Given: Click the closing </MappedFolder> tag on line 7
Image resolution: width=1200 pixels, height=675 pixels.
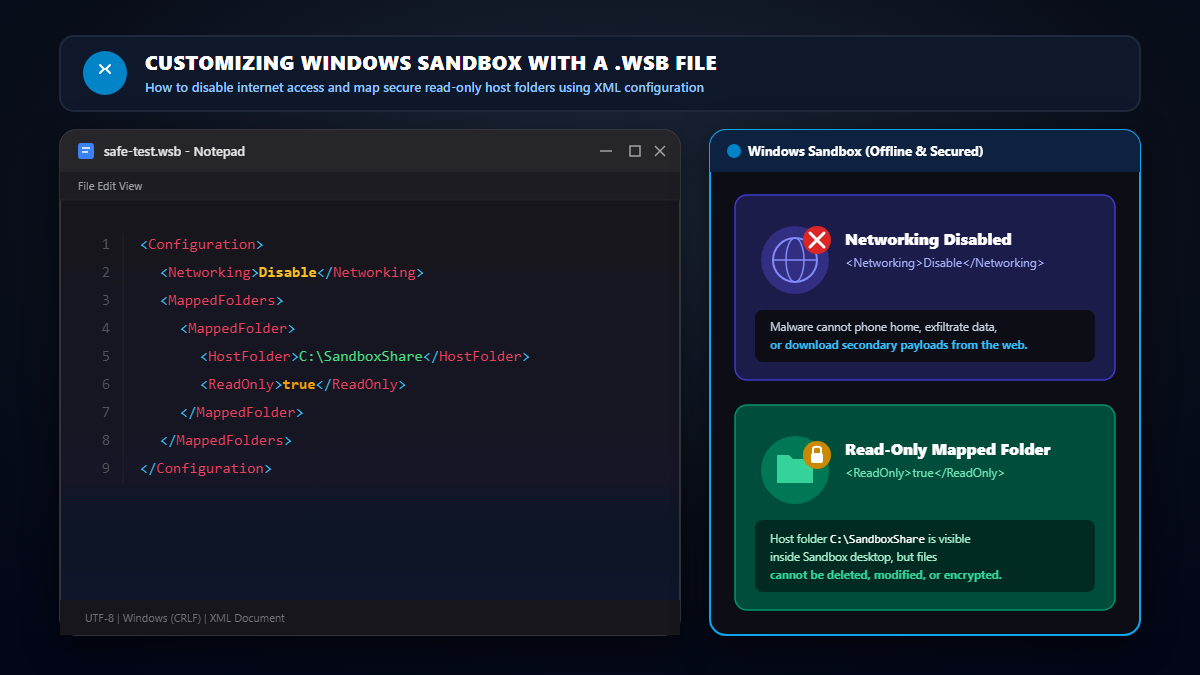Looking at the screenshot, I should pyautogui.click(x=242, y=412).
